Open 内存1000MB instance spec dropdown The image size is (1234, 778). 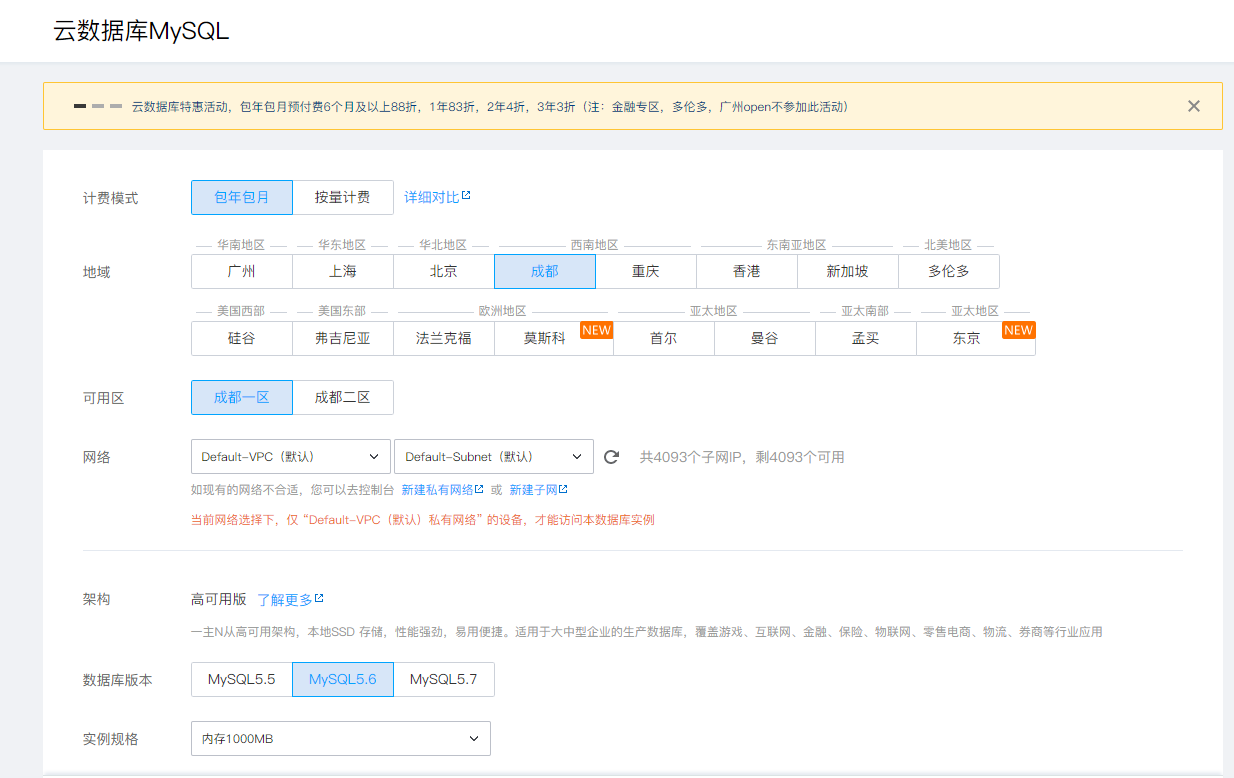(x=340, y=739)
